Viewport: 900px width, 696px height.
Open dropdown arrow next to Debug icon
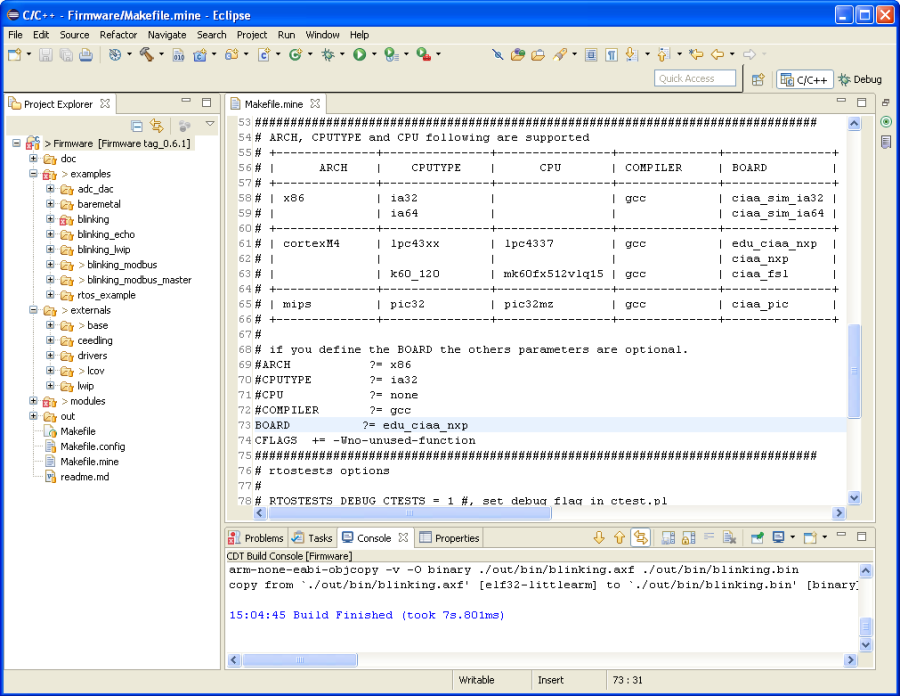click(x=342, y=55)
